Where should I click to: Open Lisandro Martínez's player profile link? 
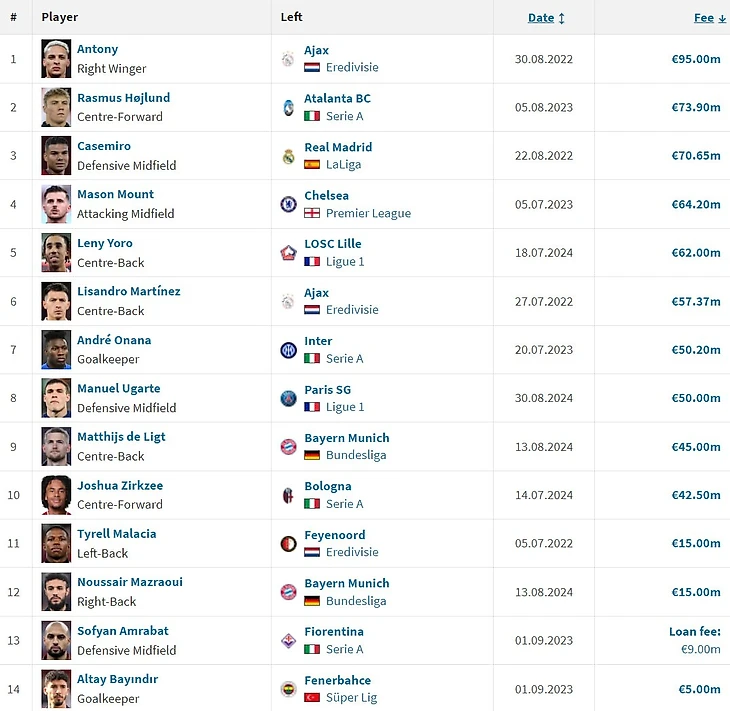tap(128, 291)
